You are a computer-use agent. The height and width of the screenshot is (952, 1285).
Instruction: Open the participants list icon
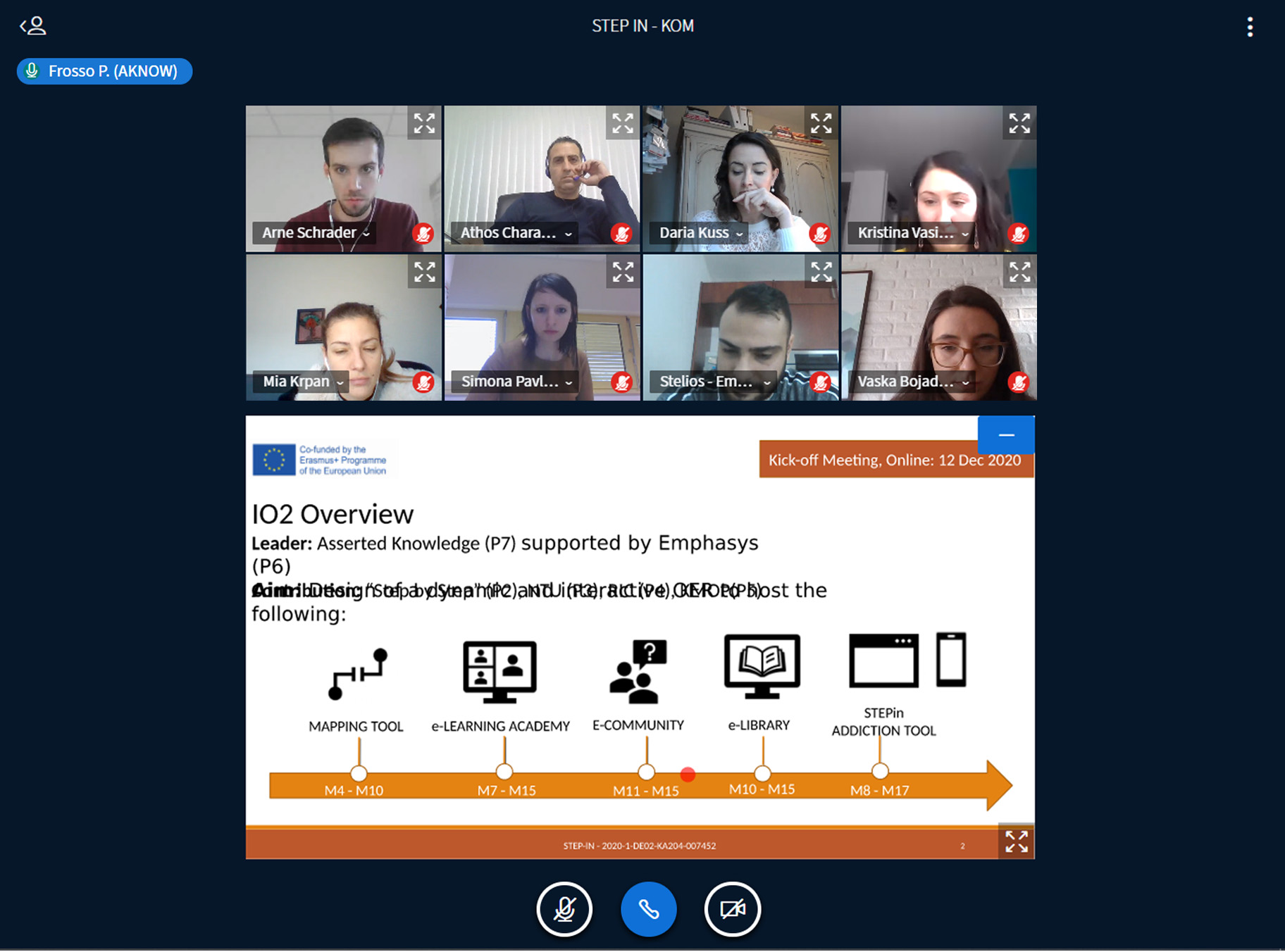tap(33, 27)
